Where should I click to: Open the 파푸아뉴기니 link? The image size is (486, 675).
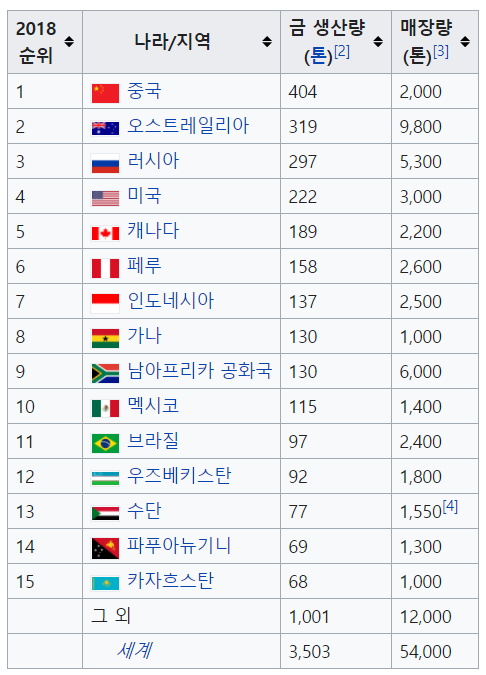click(179, 545)
